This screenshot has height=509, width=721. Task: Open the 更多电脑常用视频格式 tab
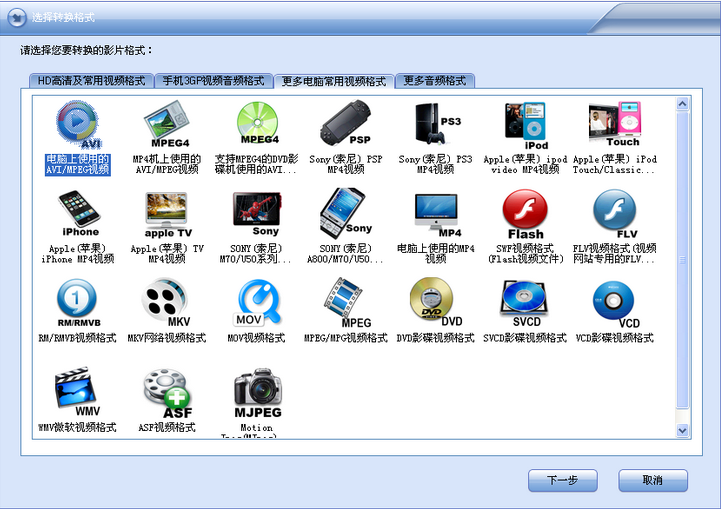[334, 81]
